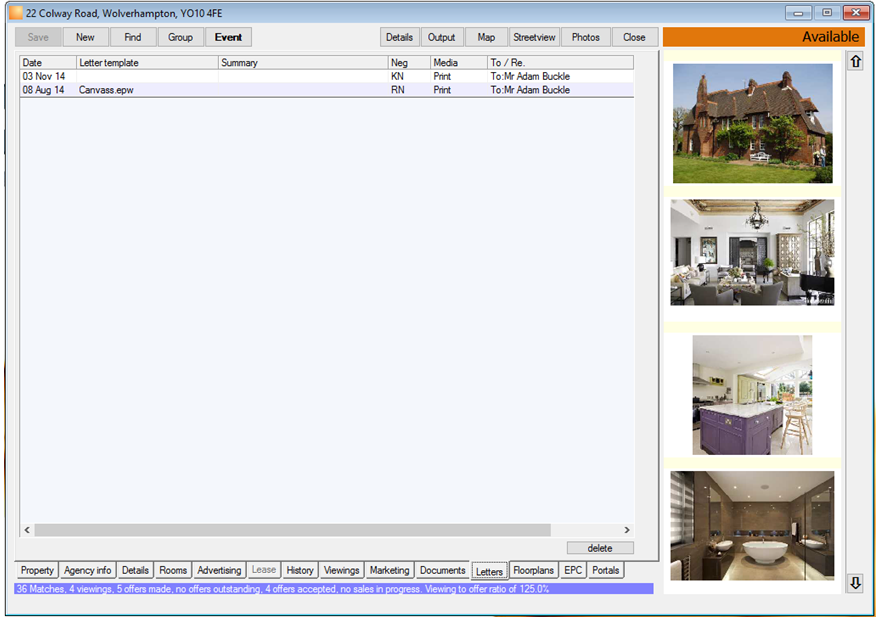Select the 03 Nov 14 letter row
Screen dimensions: 877x623
pos(327,76)
